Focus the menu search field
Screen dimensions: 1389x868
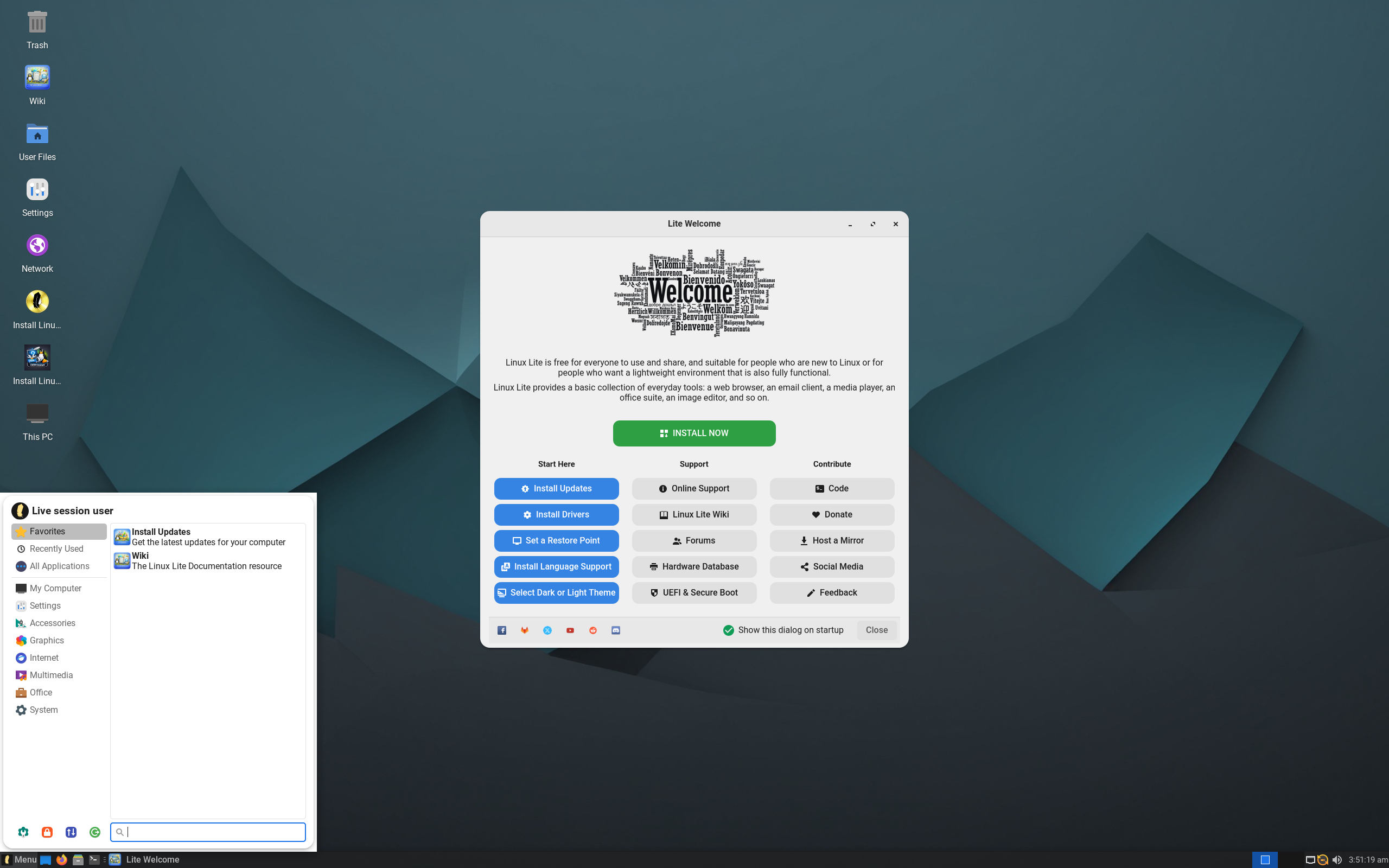pos(208,832)
